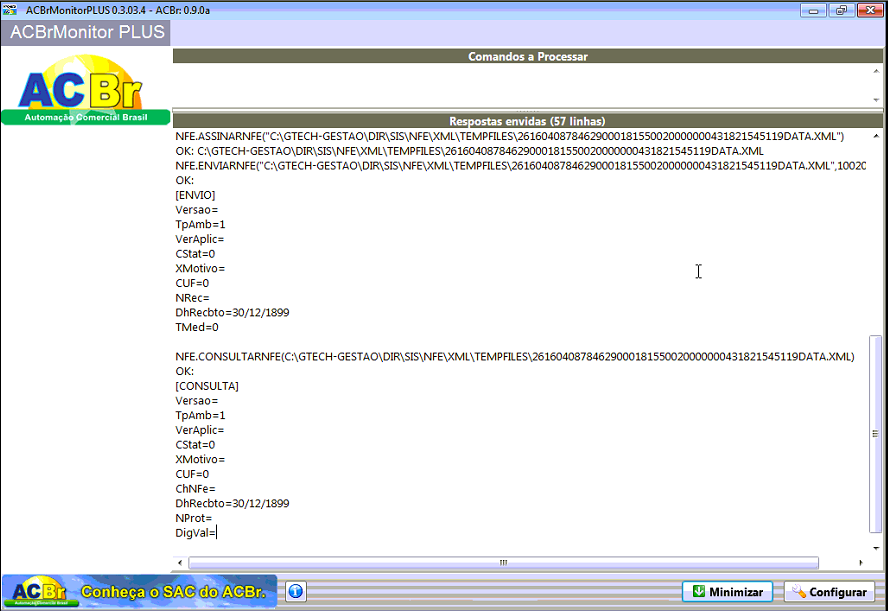Click the ACBr Automação Comercial Brasil logo

pyautogui.click(x=85, y=89)
